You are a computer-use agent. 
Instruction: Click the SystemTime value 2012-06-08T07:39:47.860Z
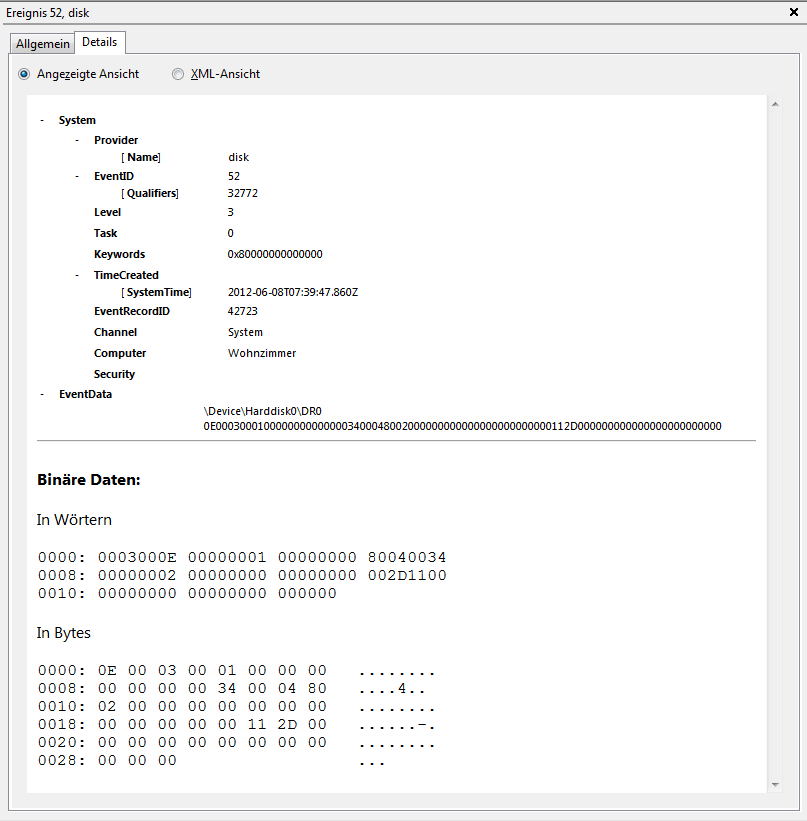coord(293,292)
